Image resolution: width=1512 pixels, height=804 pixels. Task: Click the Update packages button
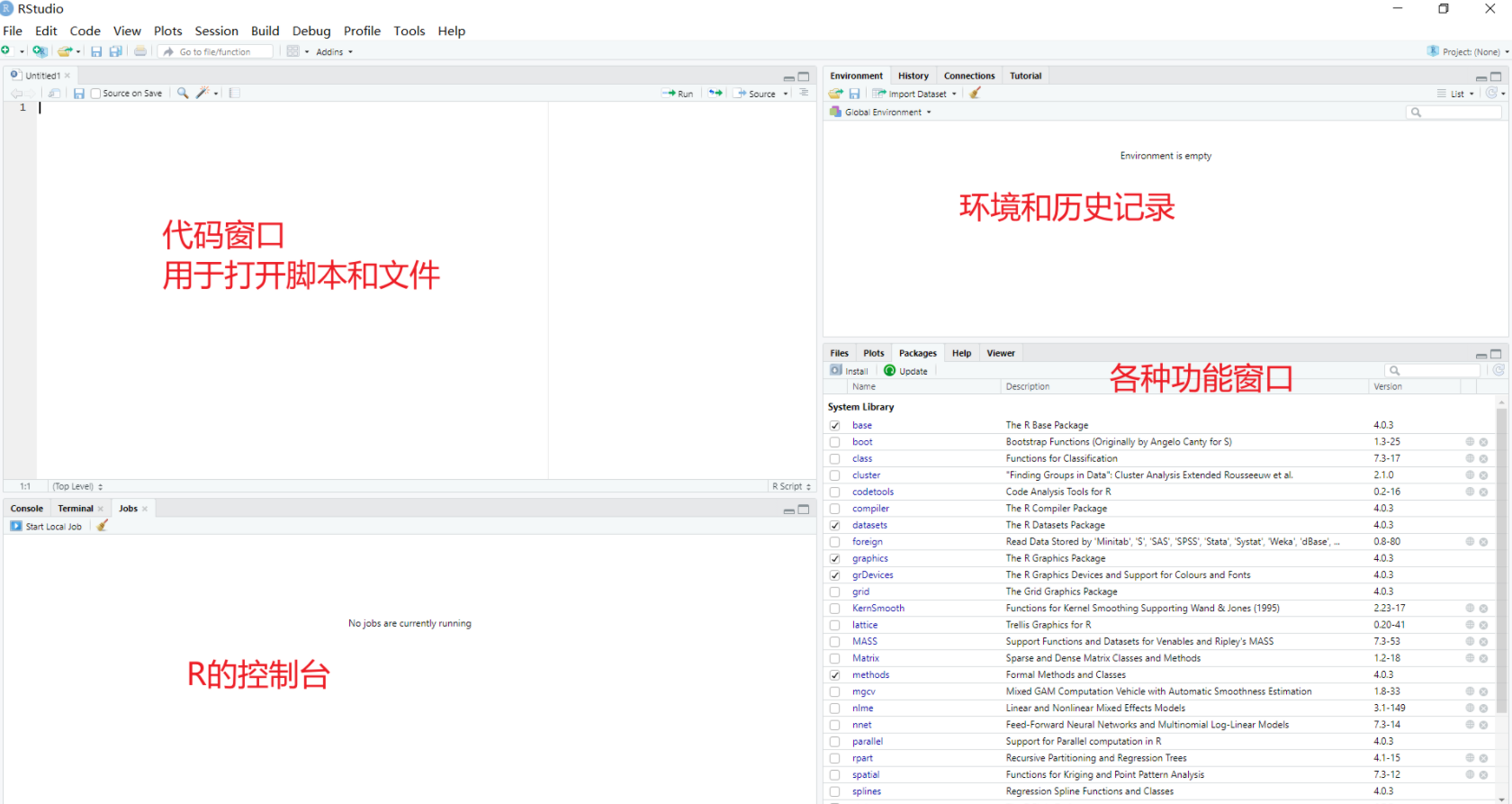[905, 371]
